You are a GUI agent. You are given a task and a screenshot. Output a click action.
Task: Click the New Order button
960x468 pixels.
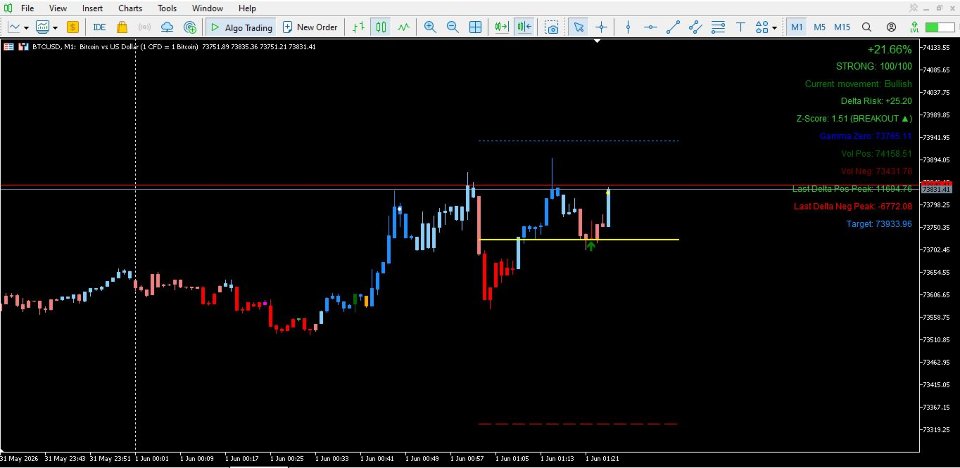[310, 27]
